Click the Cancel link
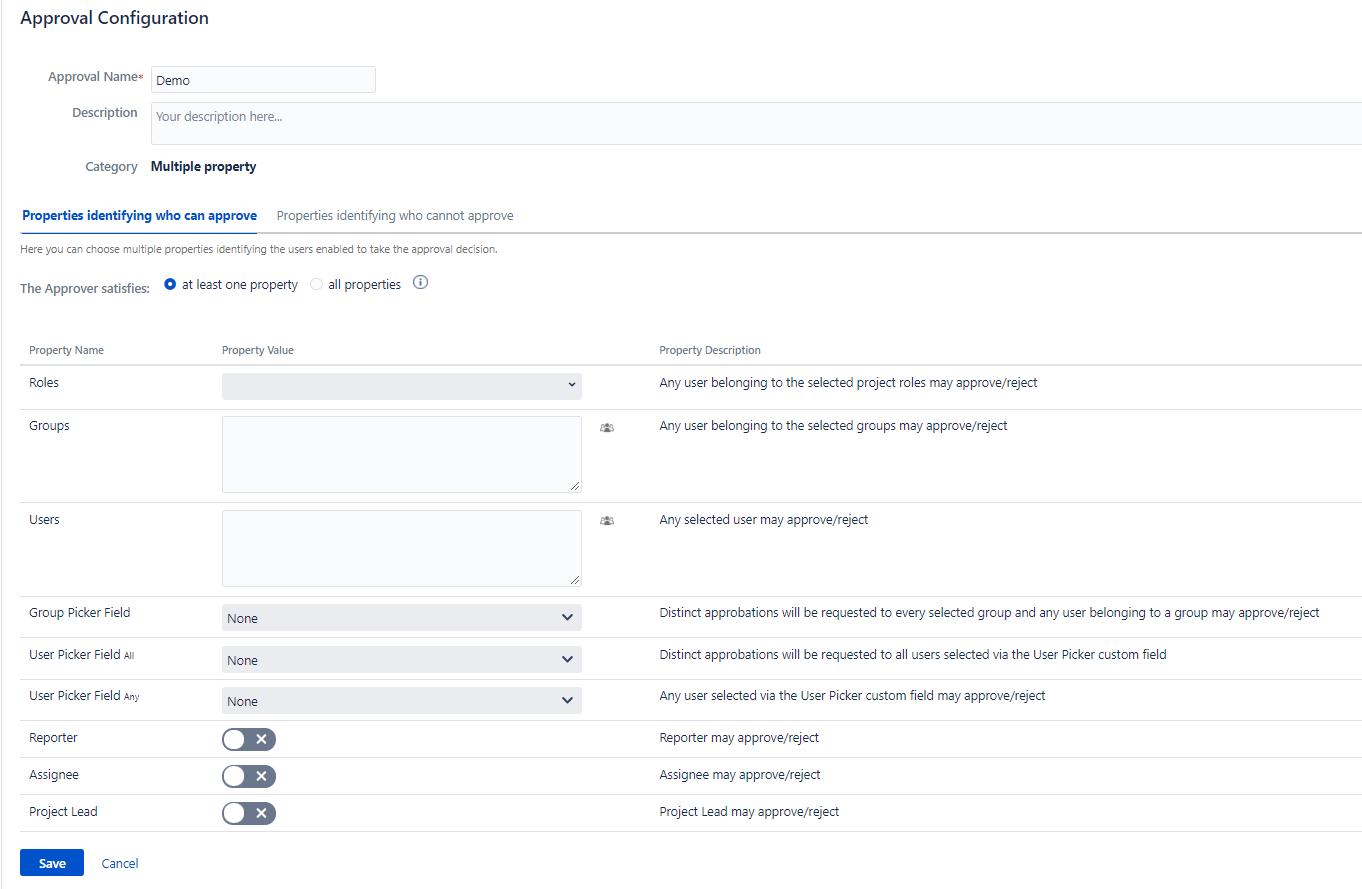 (x=120, y=864)
